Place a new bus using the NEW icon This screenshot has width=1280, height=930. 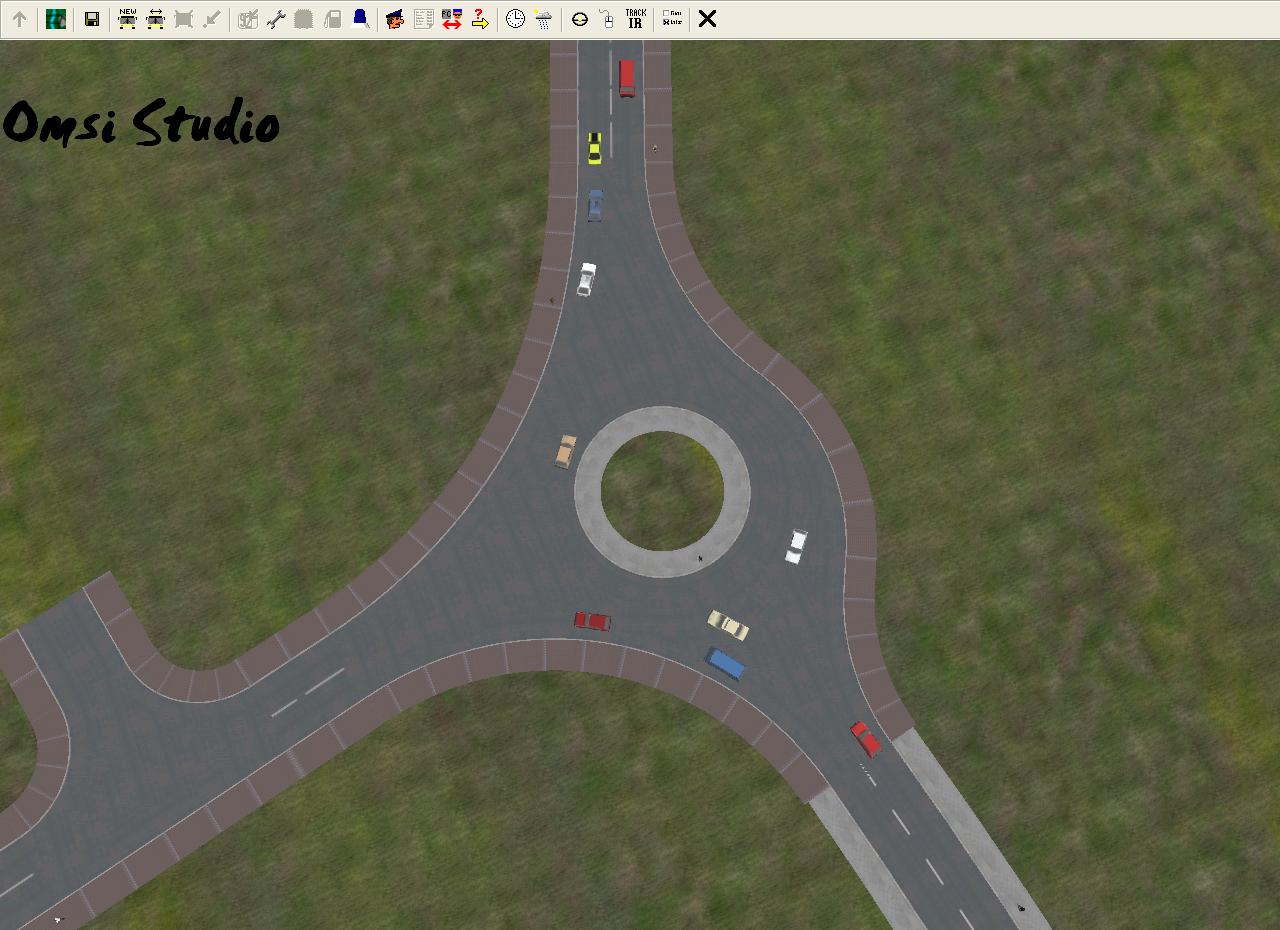(127, 19)
